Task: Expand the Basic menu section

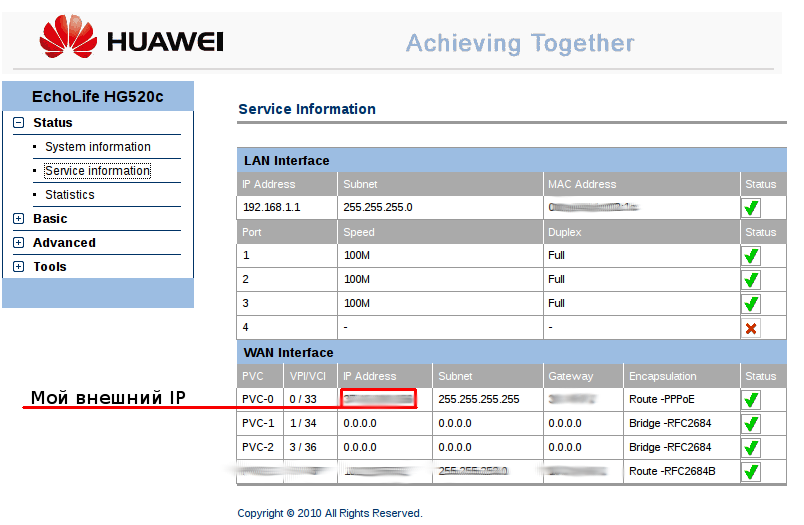Action: [18, 219]
